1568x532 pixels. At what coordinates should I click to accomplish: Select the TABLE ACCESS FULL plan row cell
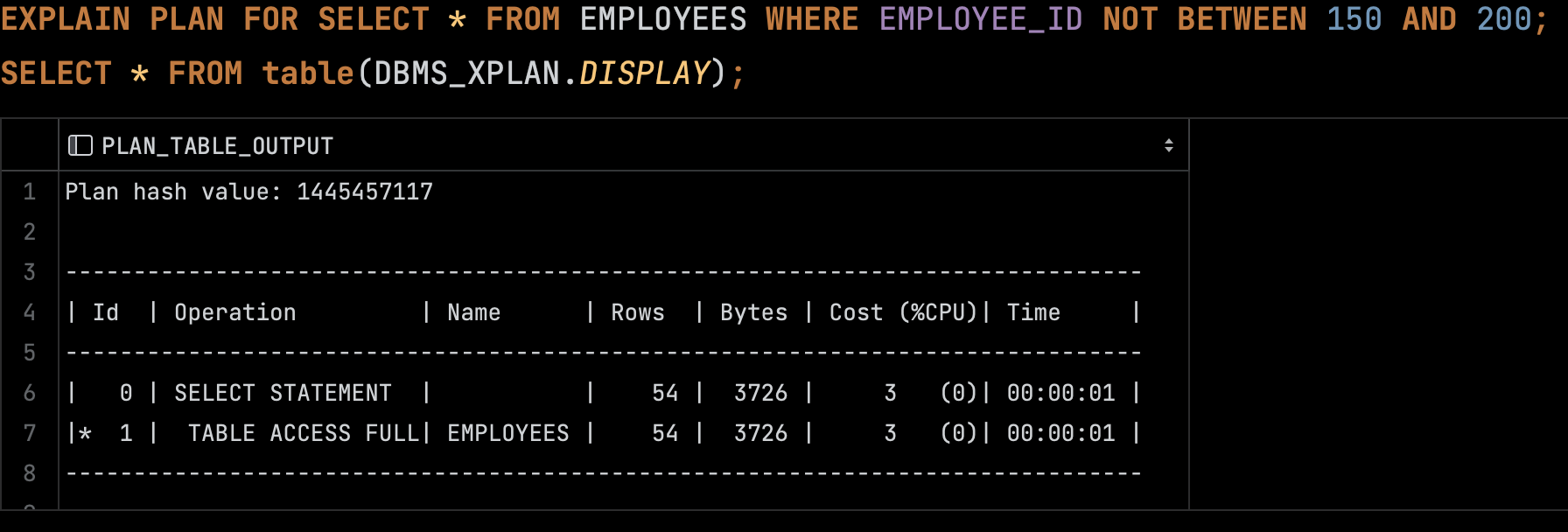coord(623,433)
